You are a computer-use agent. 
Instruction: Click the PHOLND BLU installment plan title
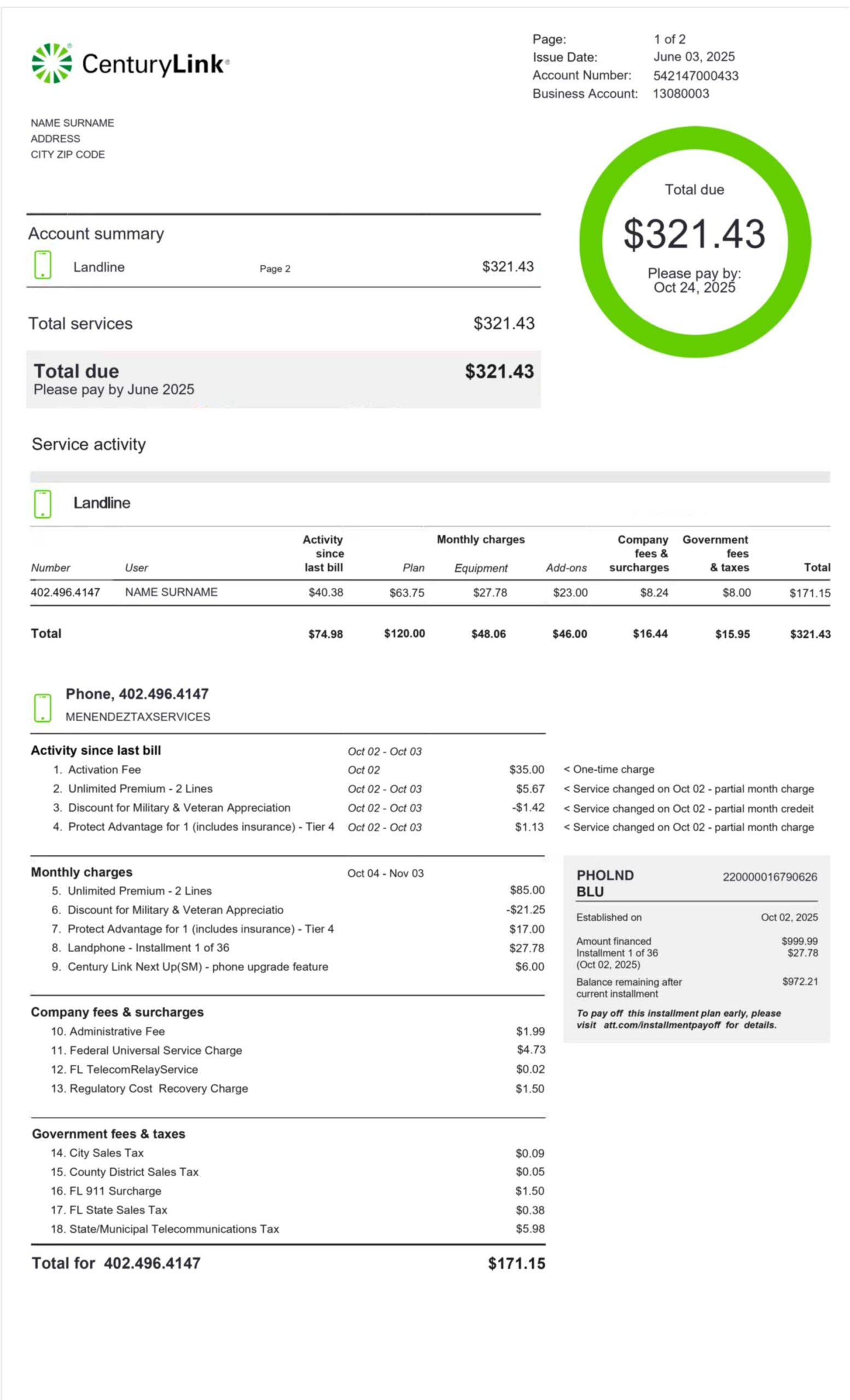click(604, 884)
